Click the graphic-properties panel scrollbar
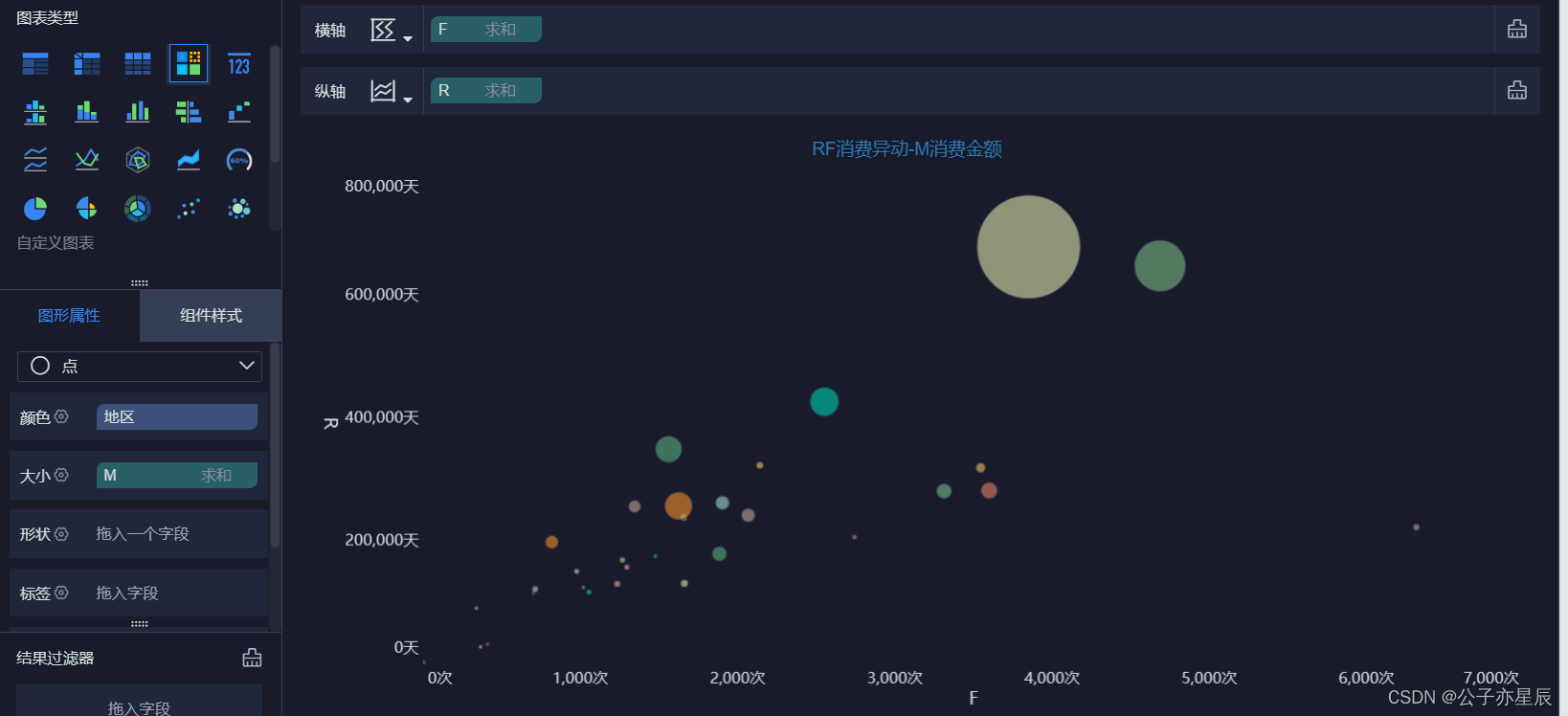The width and height of the screenshot is (1568, 716). [x=275, y=445]
